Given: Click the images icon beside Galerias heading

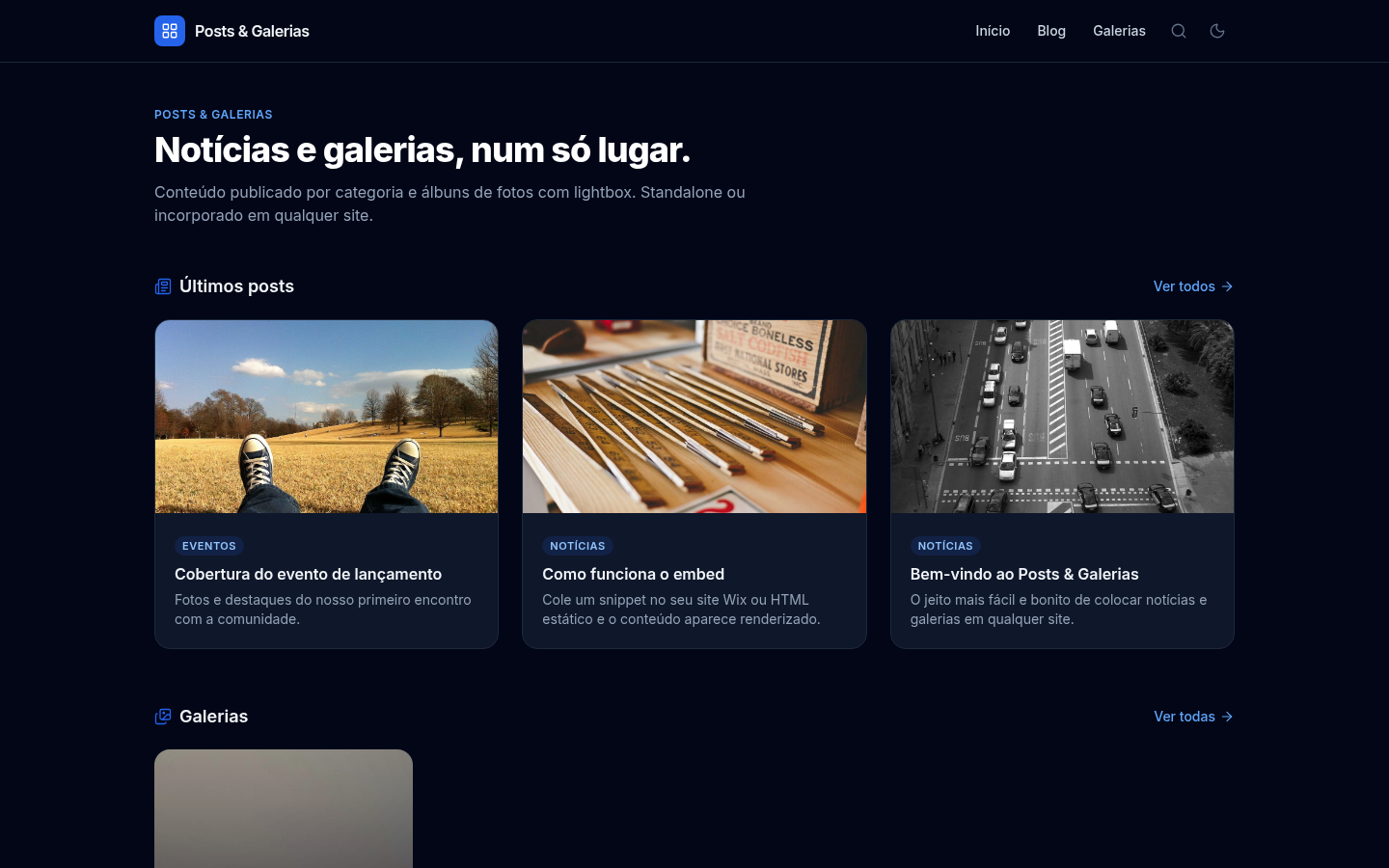Looking at the screenshot, I should 163,717.
